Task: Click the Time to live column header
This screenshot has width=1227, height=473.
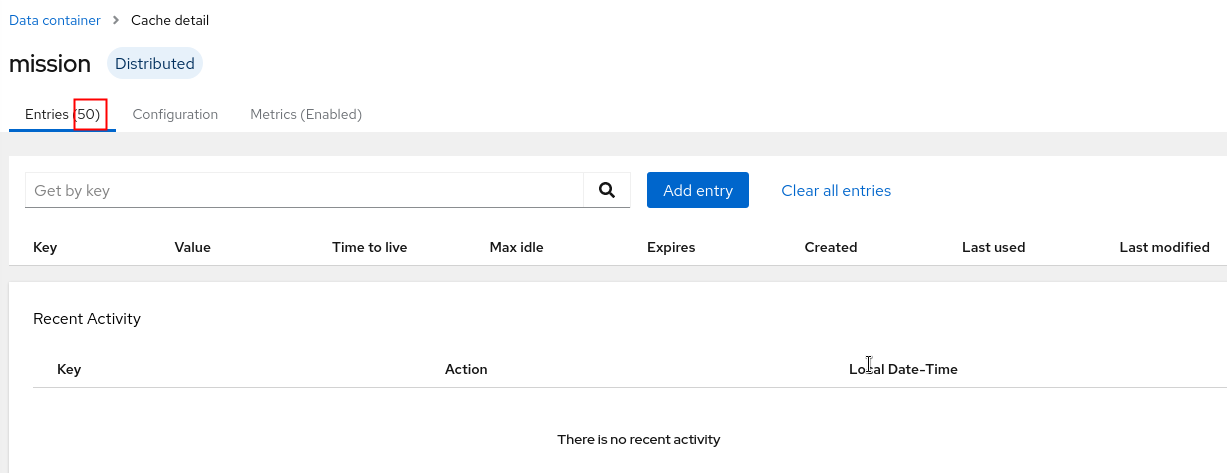Action: coord(370,247)
